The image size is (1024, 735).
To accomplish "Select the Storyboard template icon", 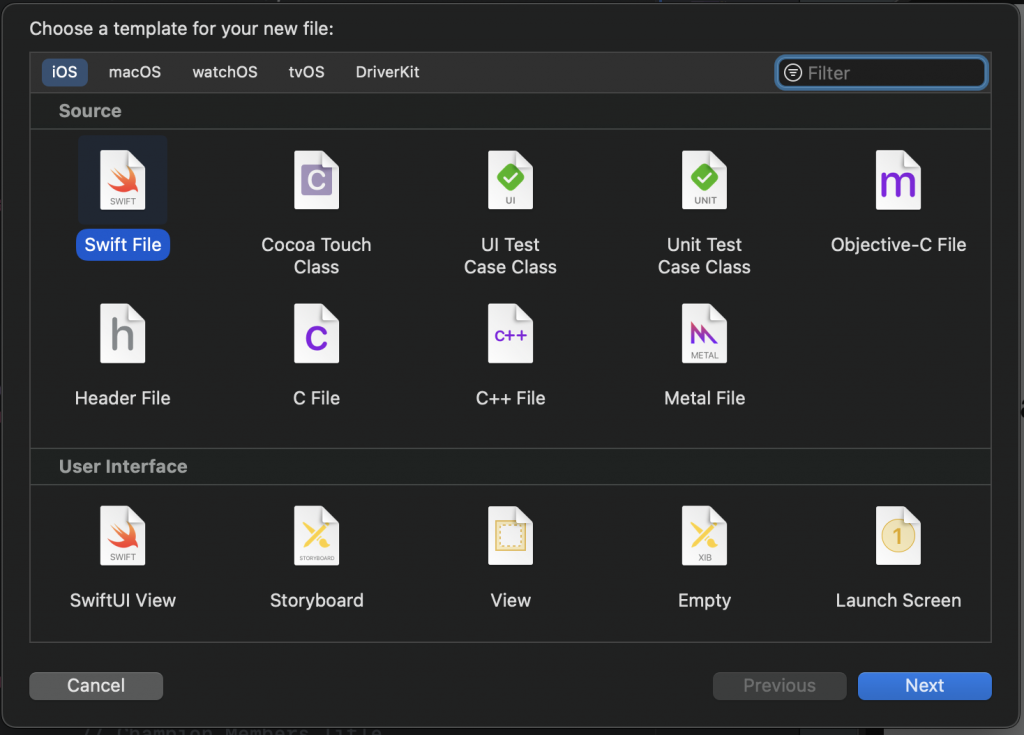I will pyautogui.click(x=317, y=536).
